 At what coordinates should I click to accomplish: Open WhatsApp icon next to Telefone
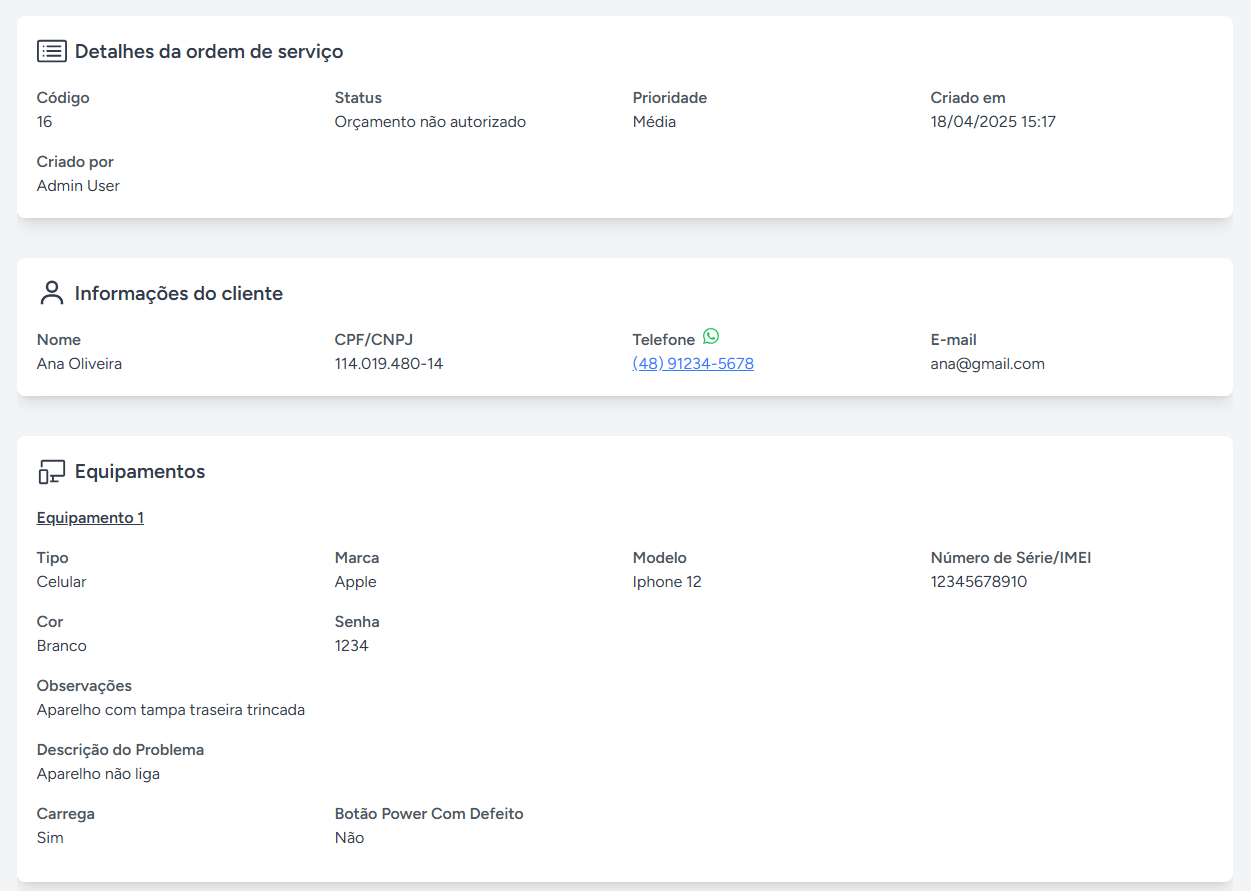coord(711,337)
